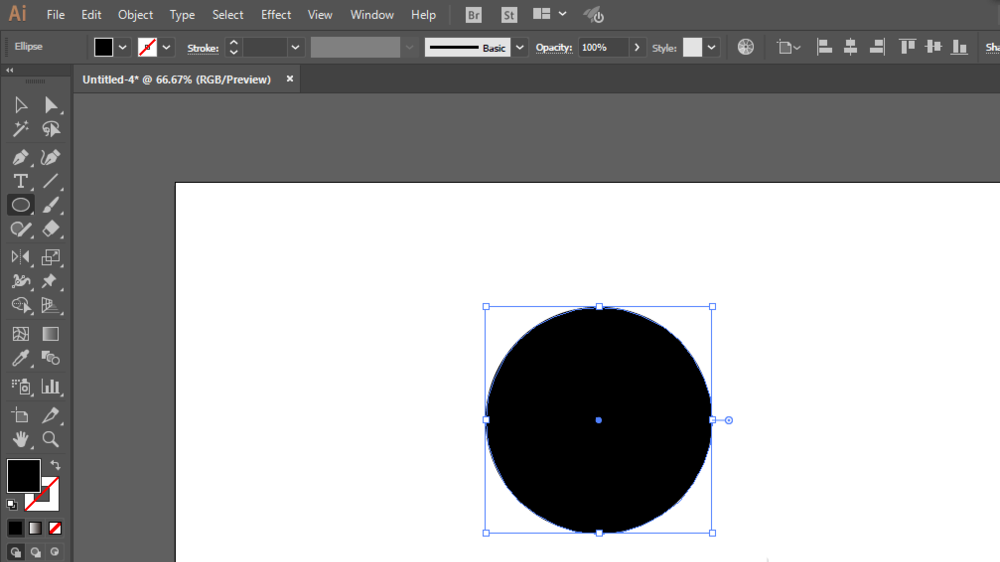
Task: Select the Hand tool
Action: point(20,440)
